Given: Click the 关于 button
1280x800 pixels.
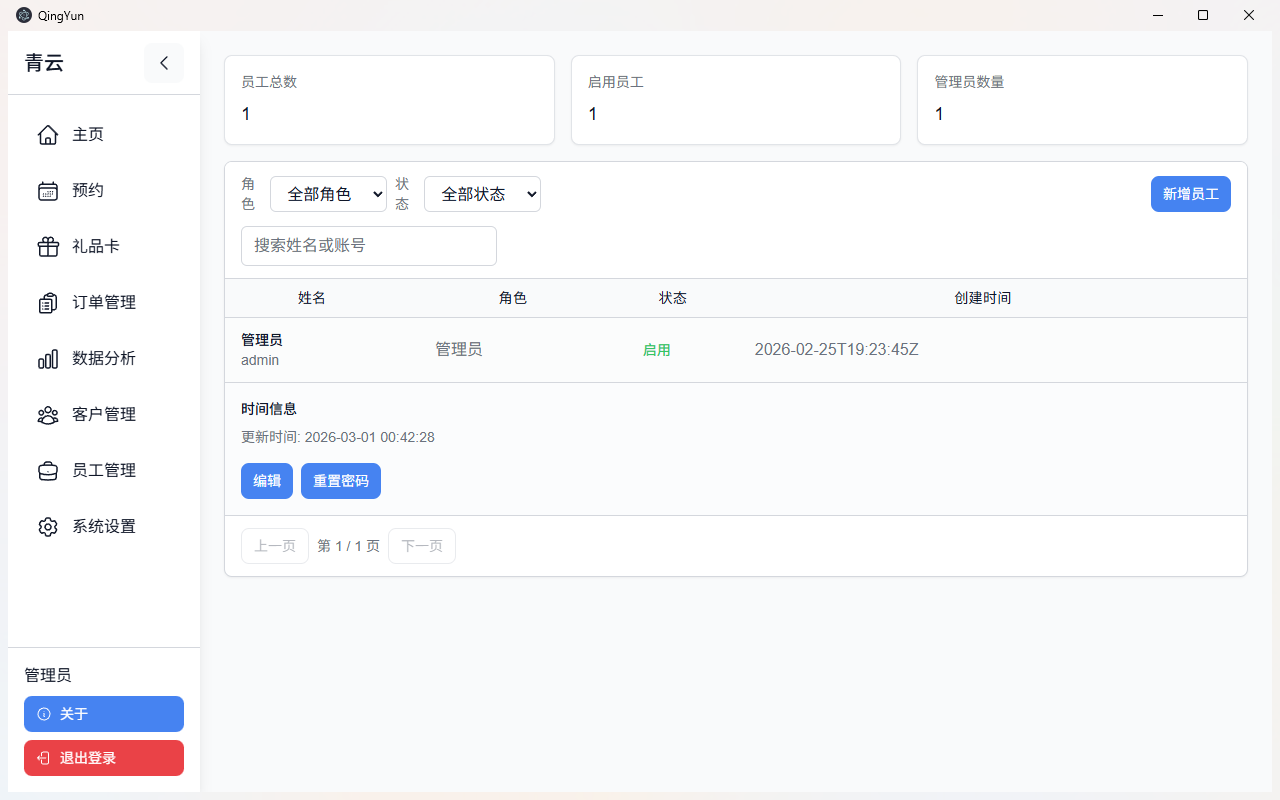Looking at the screenshot, I should [104, 714].
